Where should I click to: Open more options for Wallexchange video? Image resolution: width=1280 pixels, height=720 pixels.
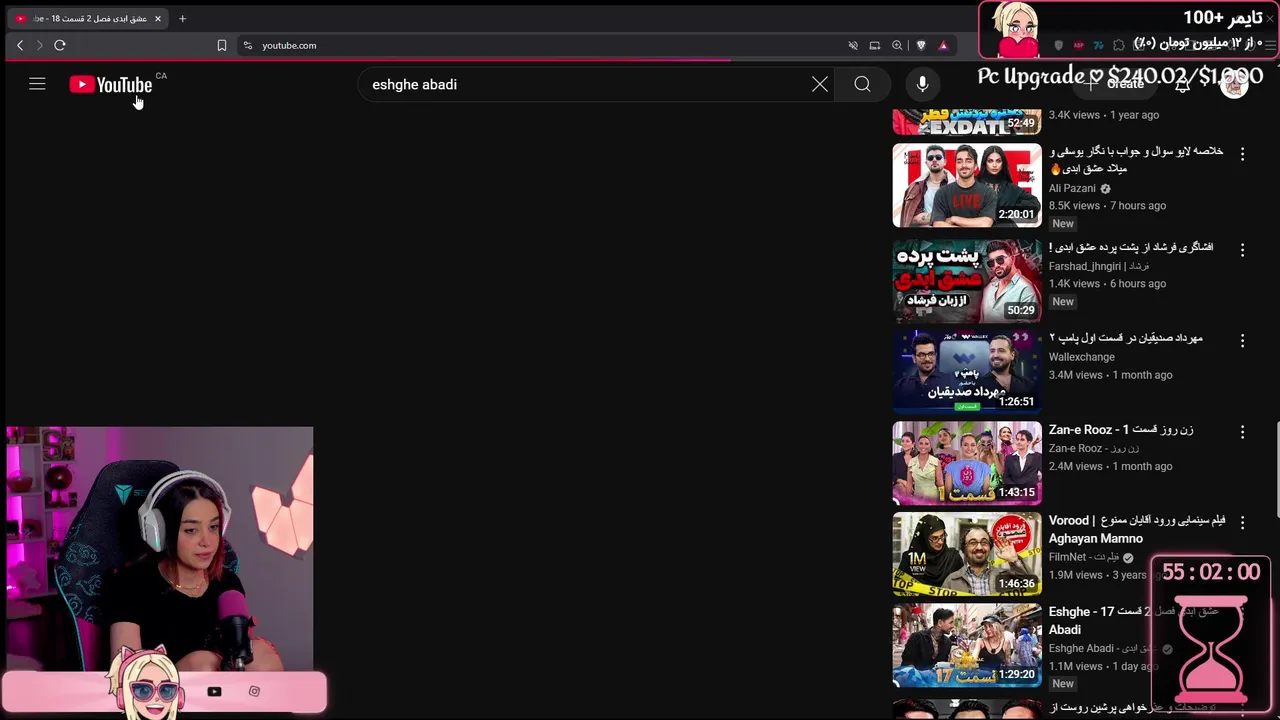1242,340
